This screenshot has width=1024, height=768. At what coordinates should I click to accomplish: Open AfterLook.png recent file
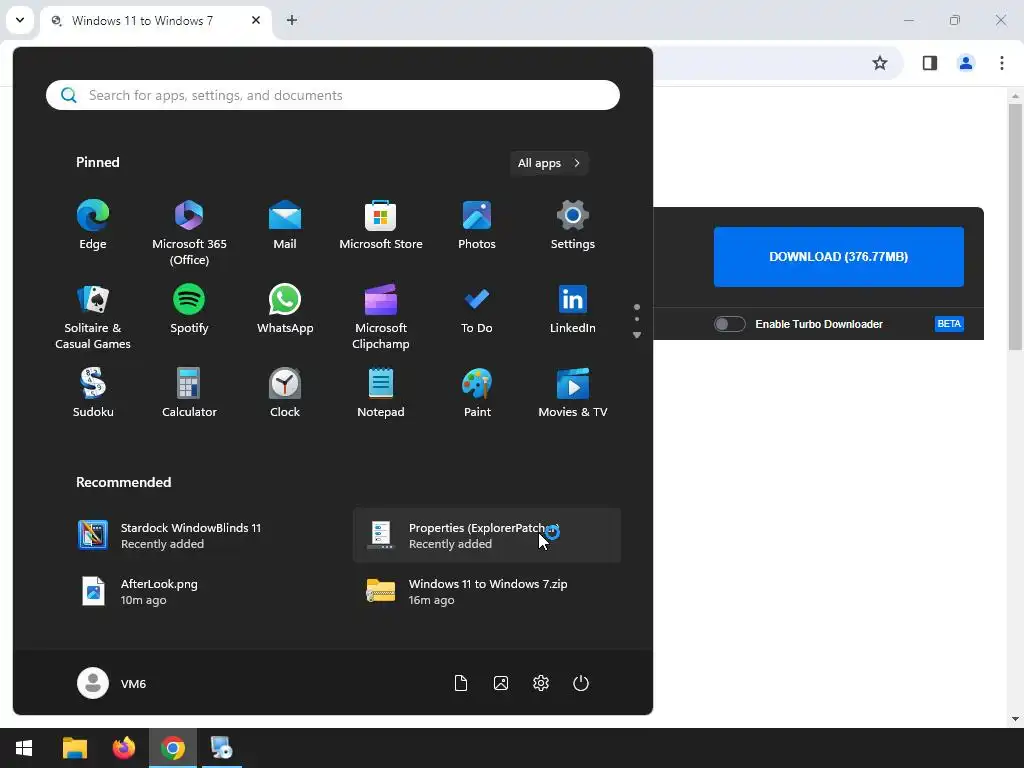tap(199, 592)
